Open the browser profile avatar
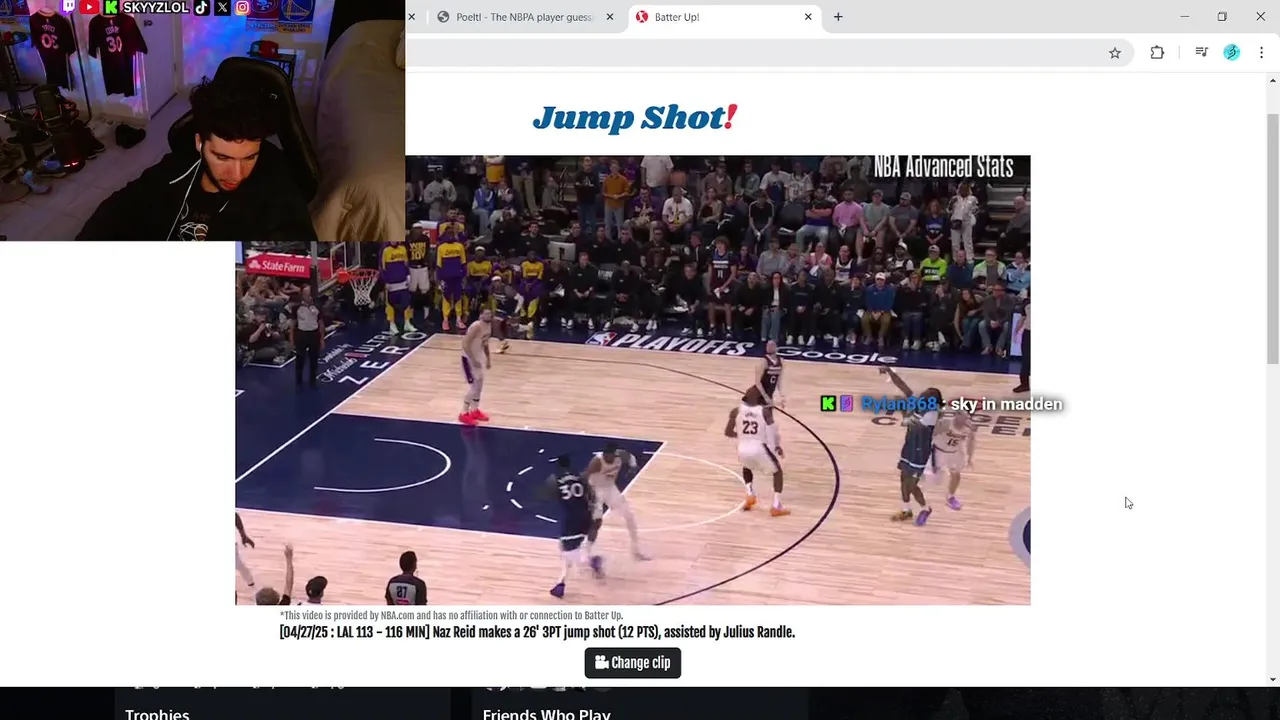 coord(1232,53)
